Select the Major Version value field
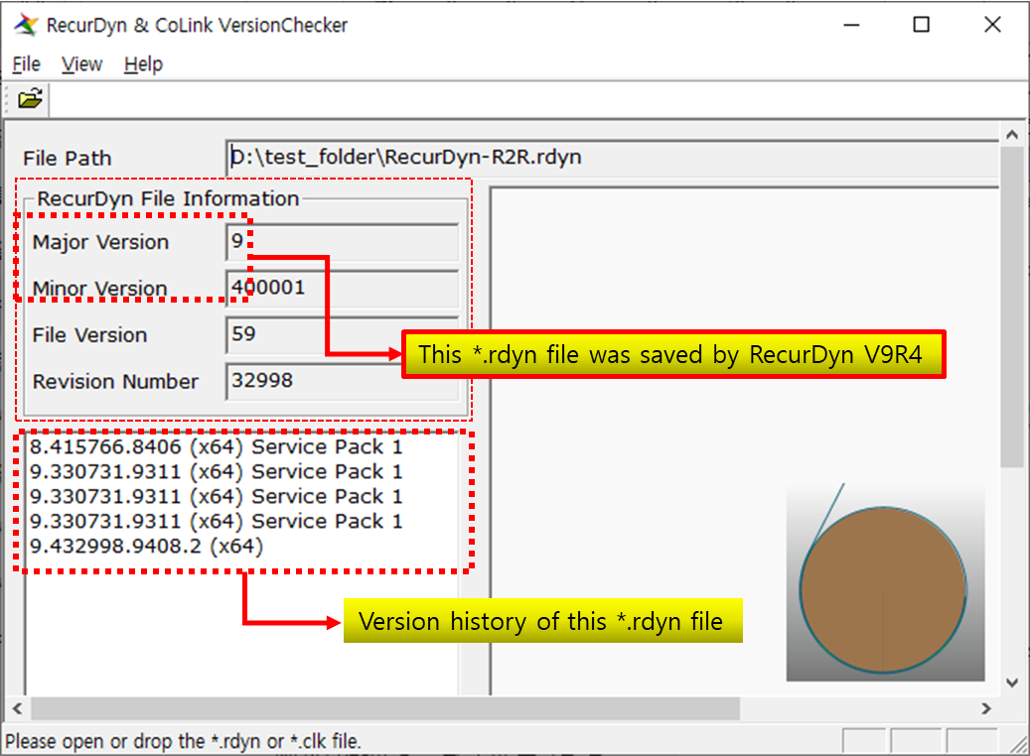Screen dimensions: 1030x756 click(x=342, y=242)
